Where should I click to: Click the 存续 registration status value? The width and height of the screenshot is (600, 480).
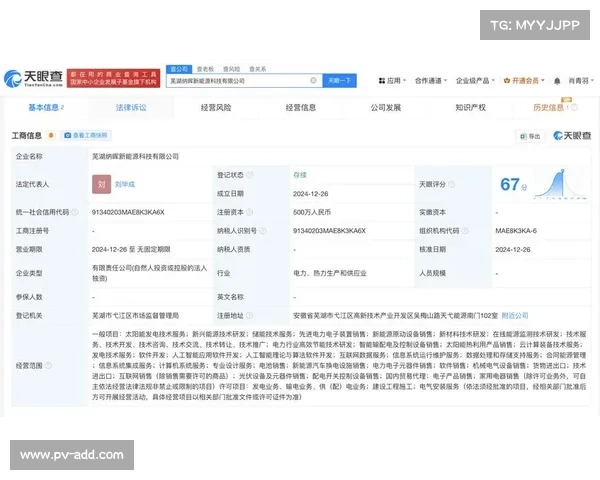coord(300,175)
